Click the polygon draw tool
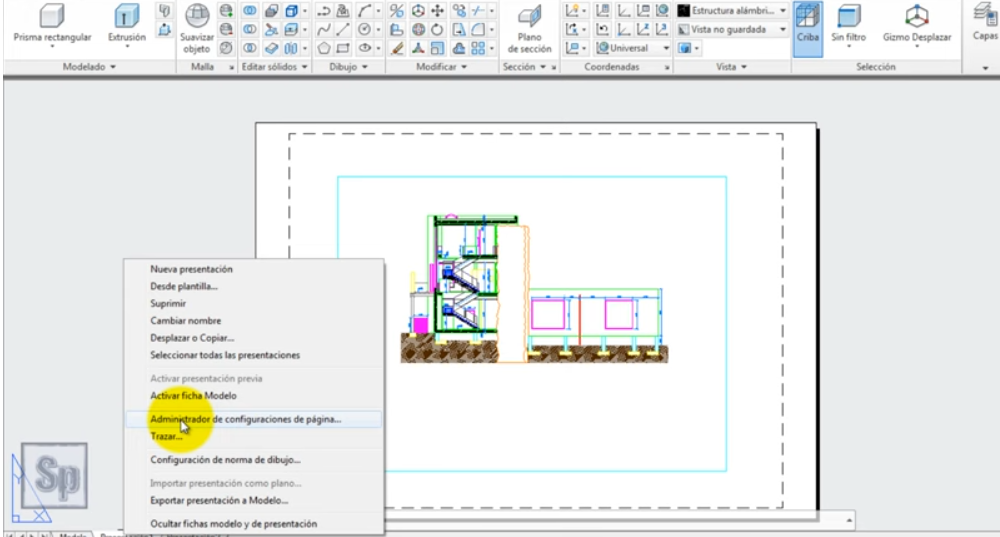Screen dimensions: 1000x537 pos(324,48)
